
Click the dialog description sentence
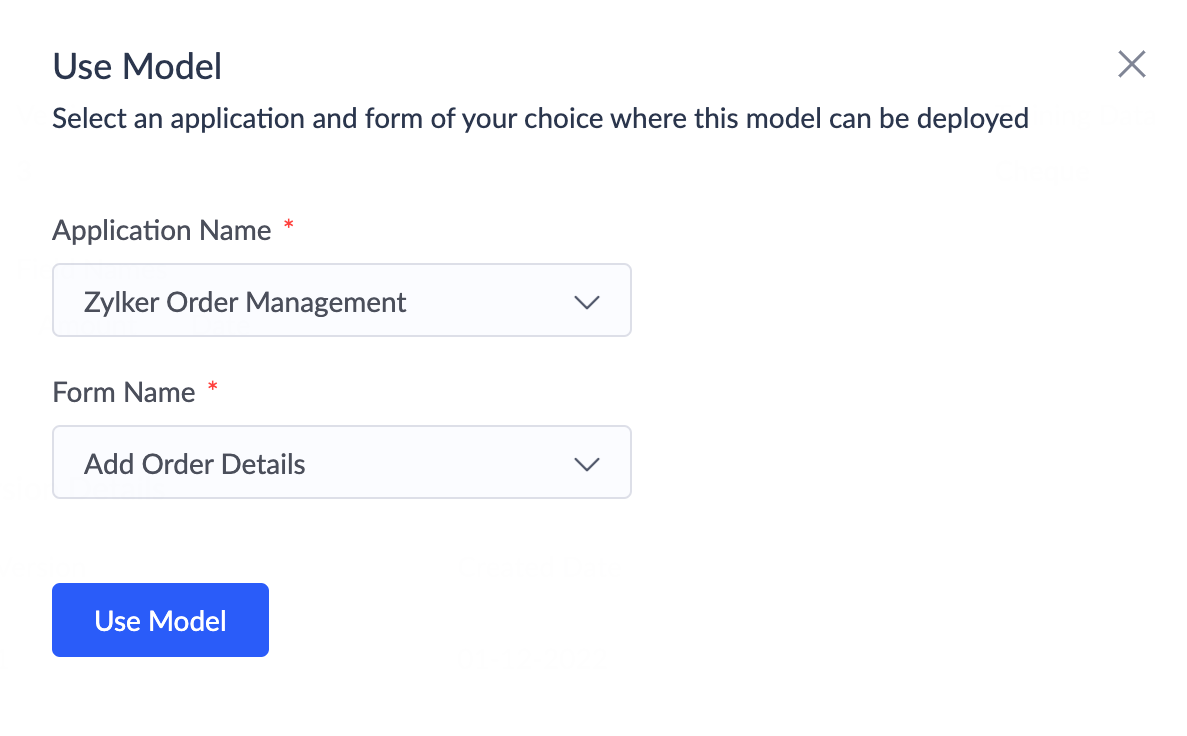tap(540, 118)
